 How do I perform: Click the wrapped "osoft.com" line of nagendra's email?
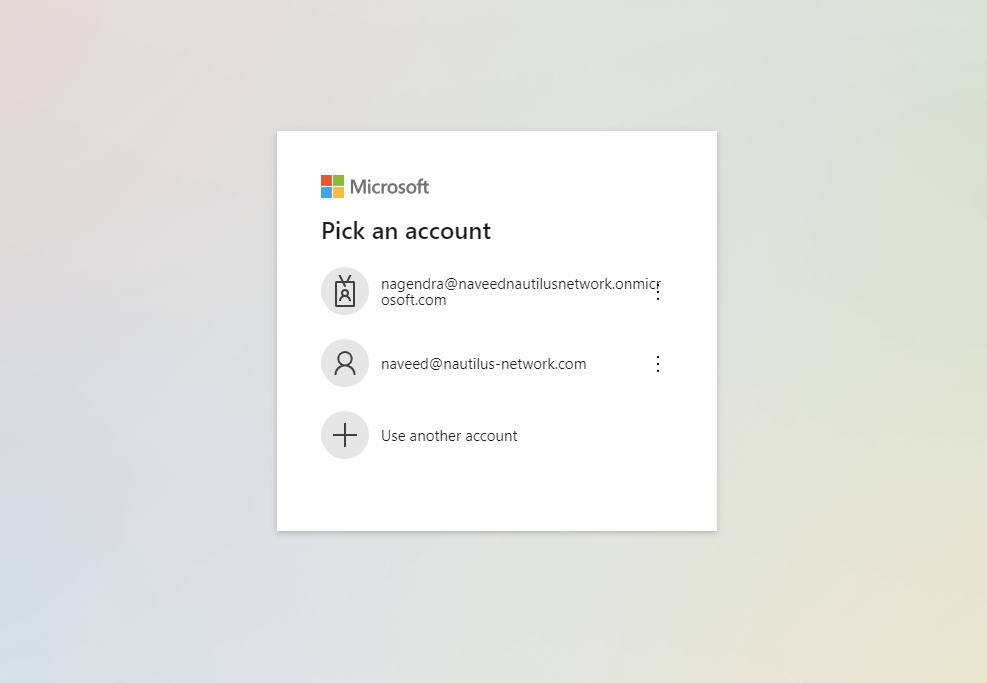(414, 300)
